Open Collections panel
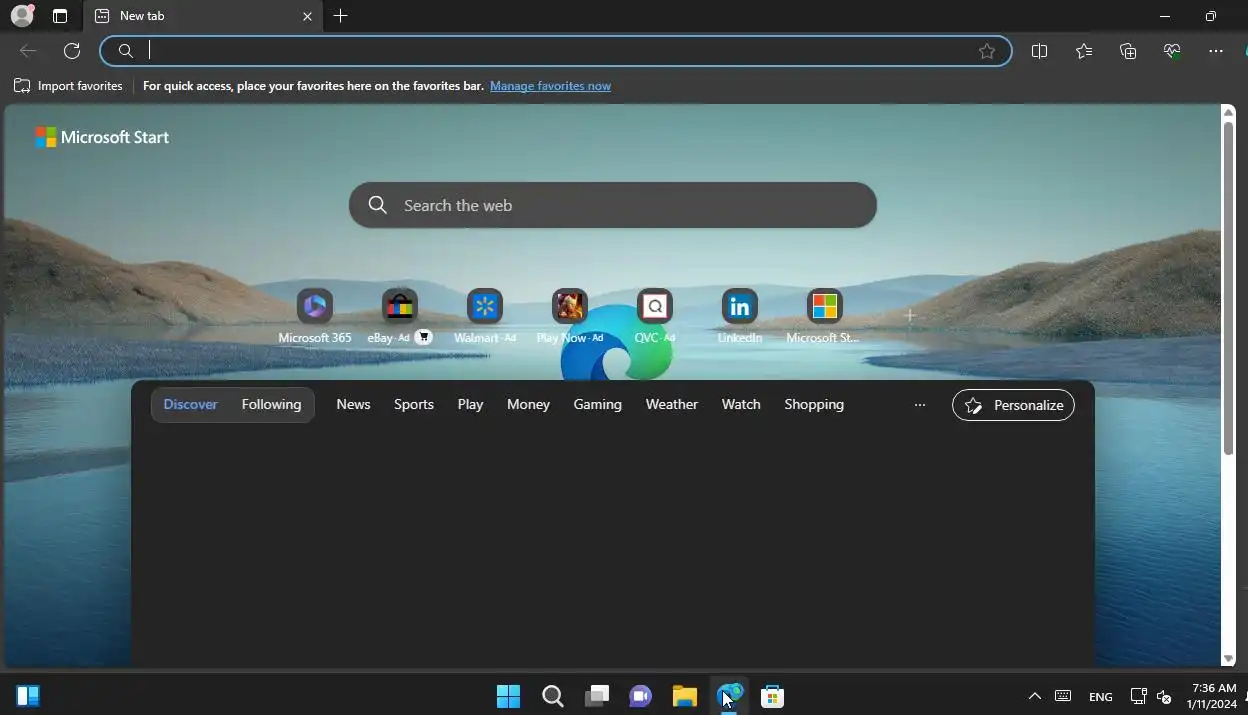Viewport: 1248px width, 715px height. click(x=1128, y=51)
